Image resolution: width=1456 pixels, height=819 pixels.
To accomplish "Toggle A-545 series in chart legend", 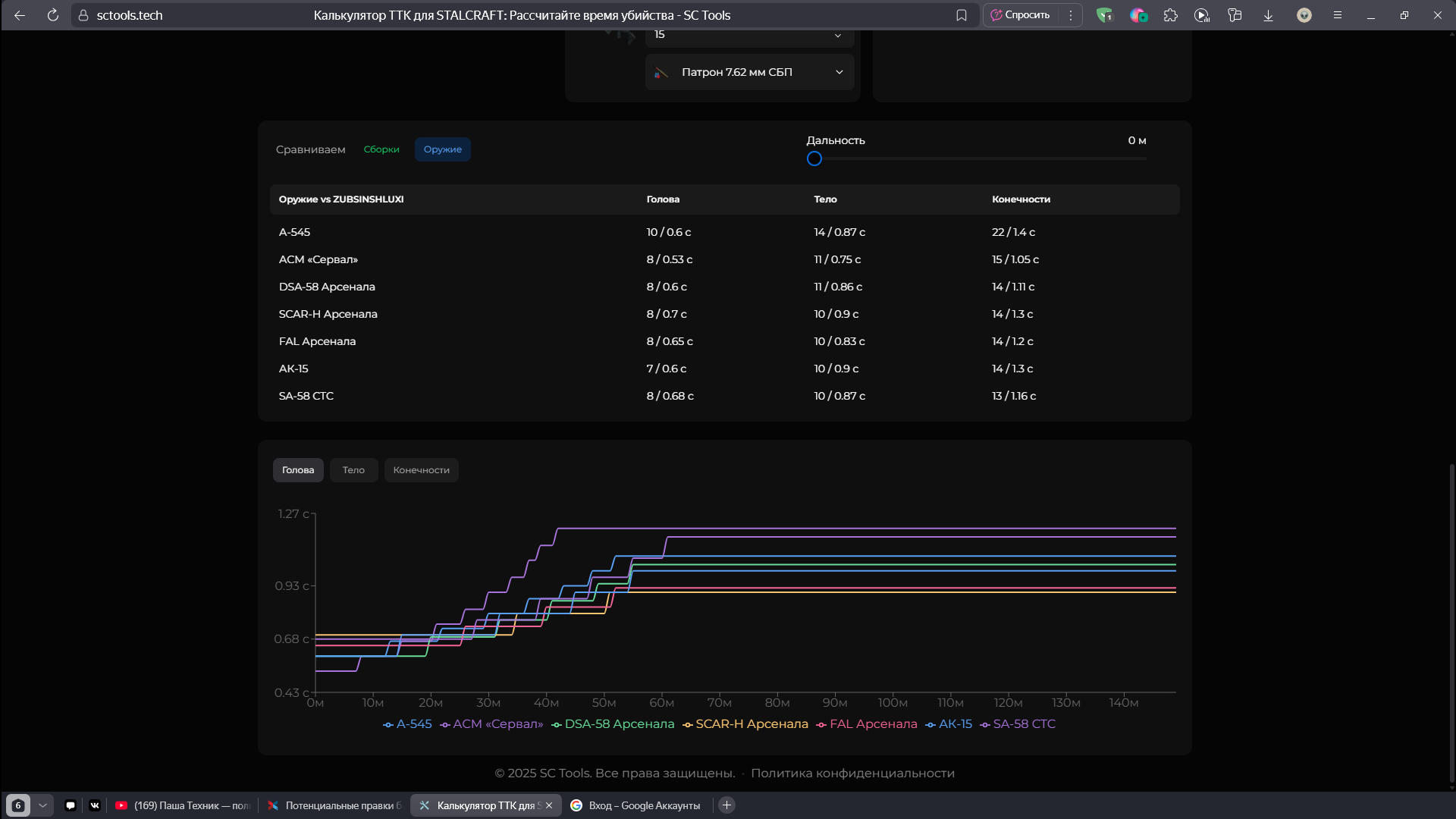I will pyautogui.click(x=407, y=724).
